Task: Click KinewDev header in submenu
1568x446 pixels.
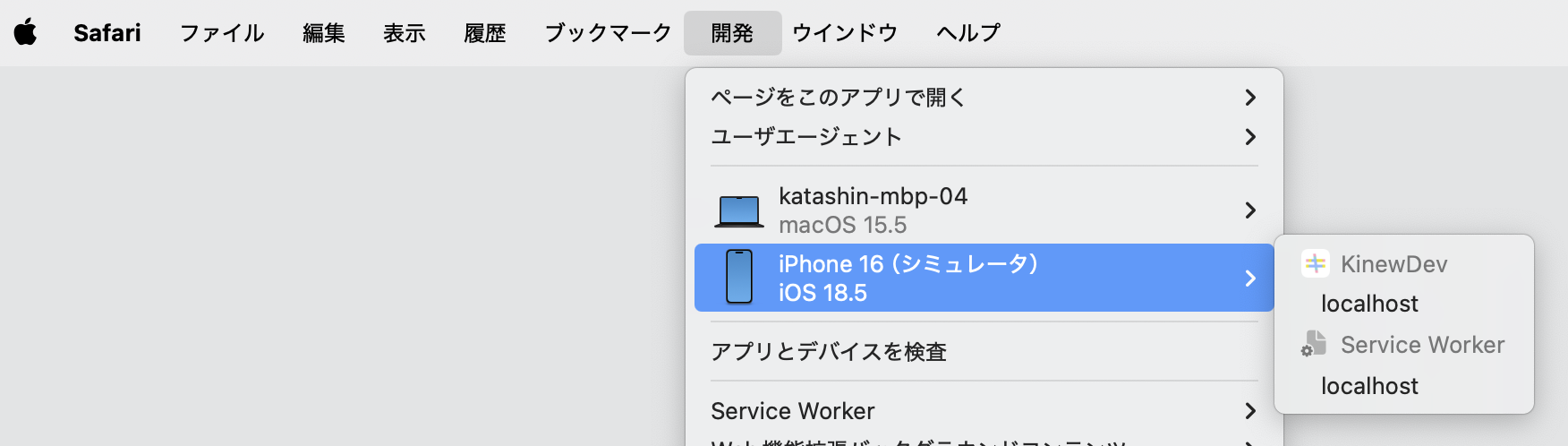Action: [x=1393, y=264]
